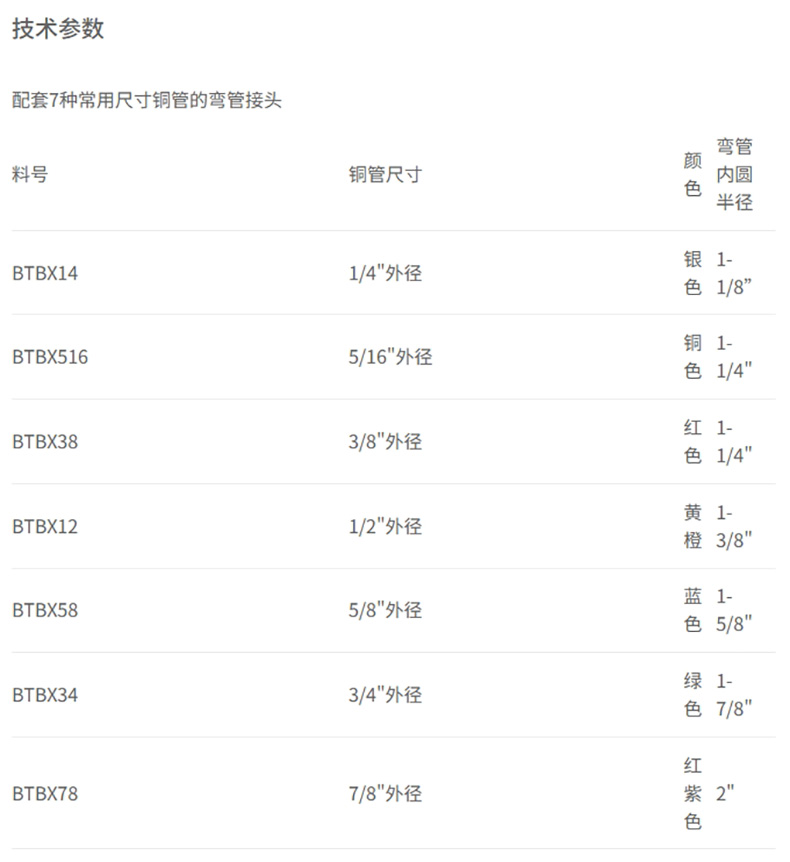
Task: Click the 2" bend radius value
Action: pyautogui.click(x=726, y=794)
